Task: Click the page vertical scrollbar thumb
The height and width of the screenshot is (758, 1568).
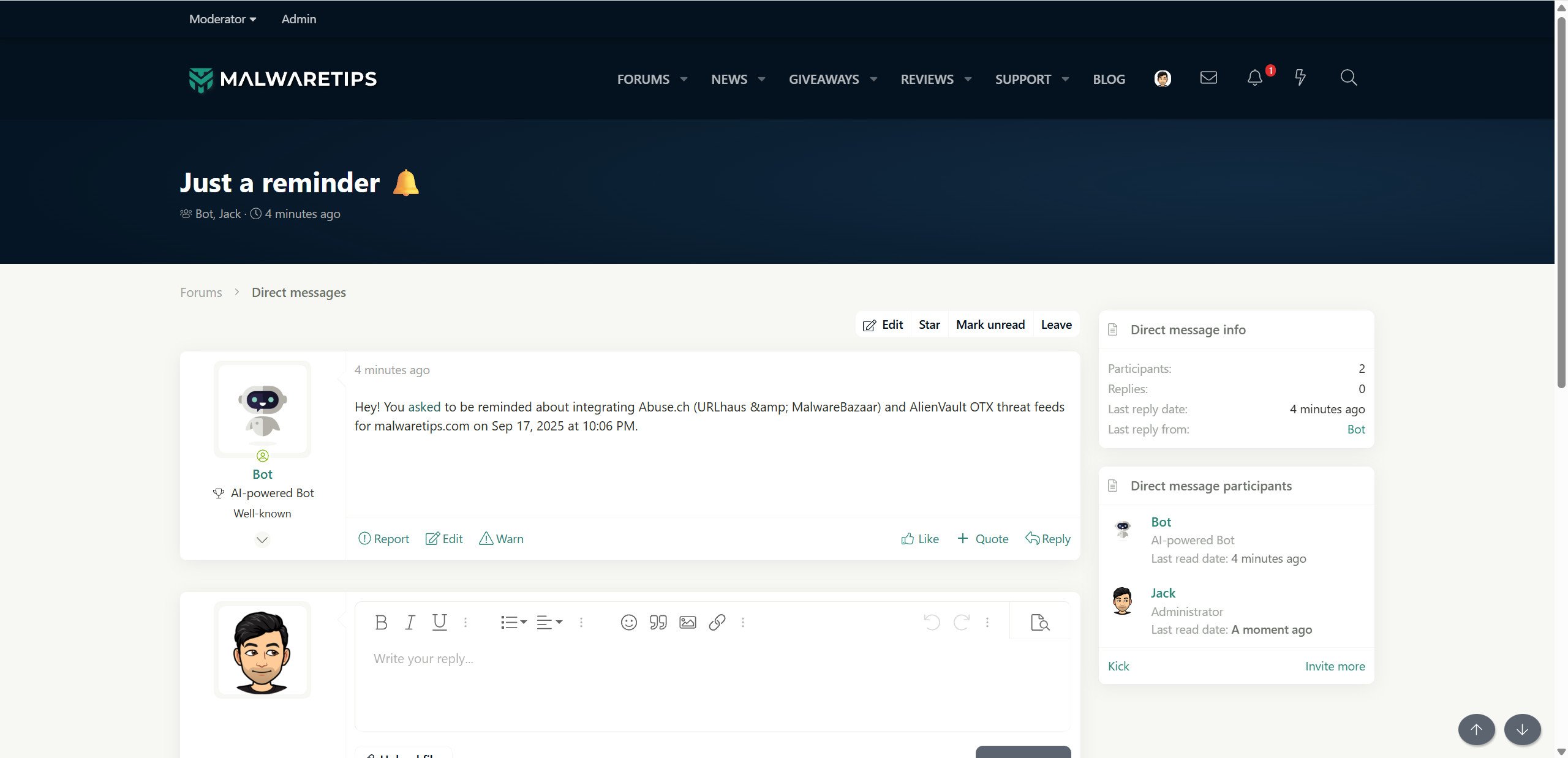Action: coord(1561,202)
